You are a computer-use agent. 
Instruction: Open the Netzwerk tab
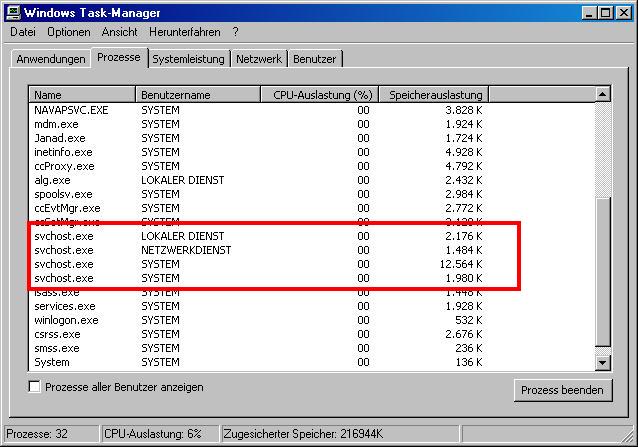point(259,59)
